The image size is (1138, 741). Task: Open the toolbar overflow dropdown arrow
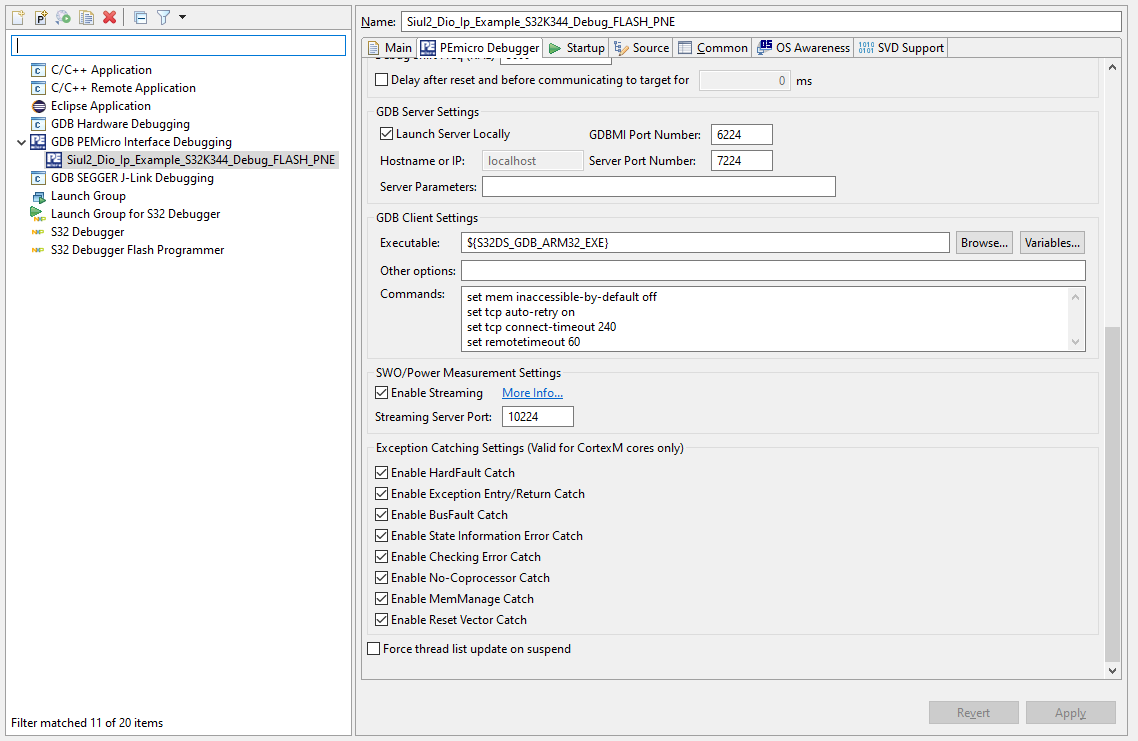pos(182,17)
